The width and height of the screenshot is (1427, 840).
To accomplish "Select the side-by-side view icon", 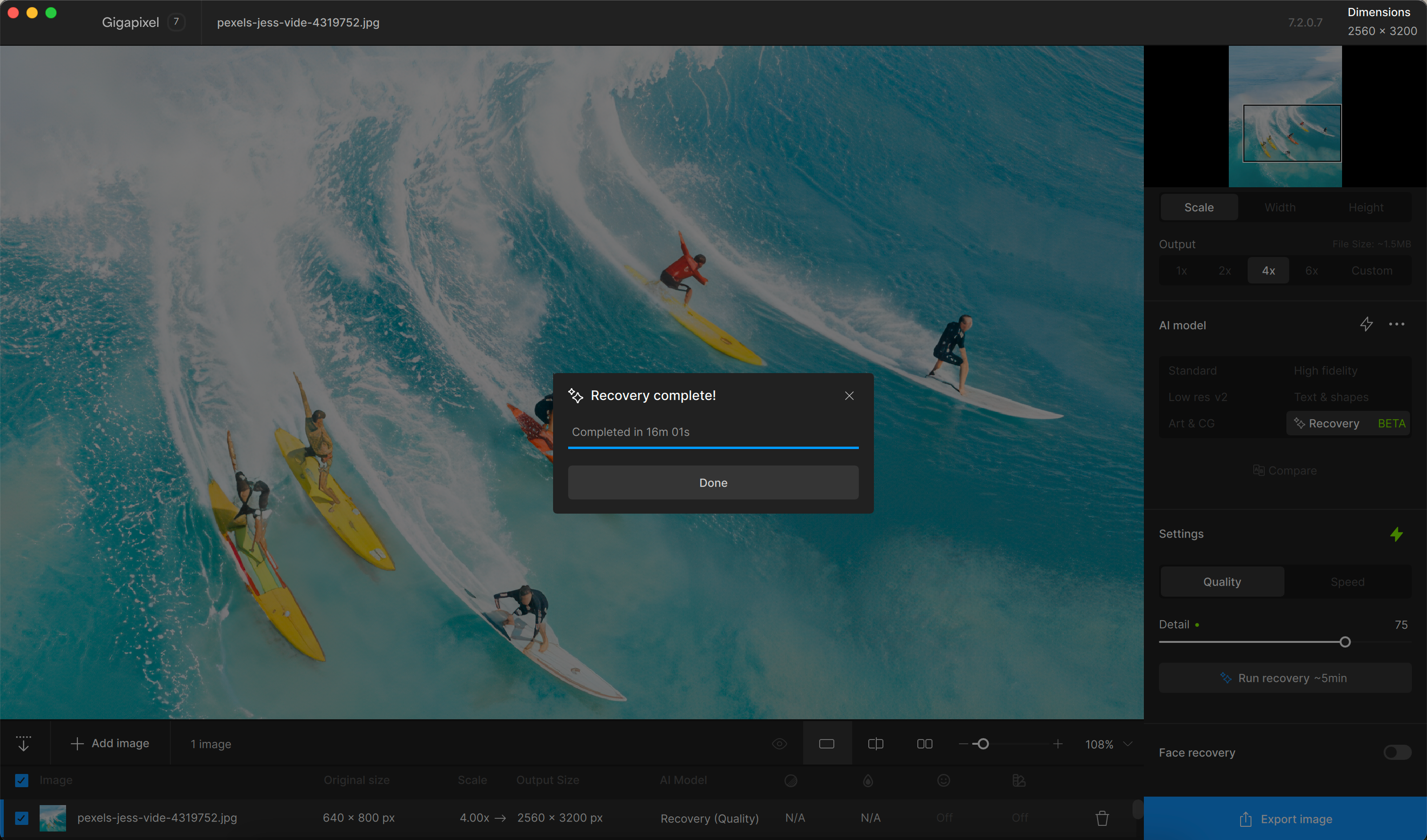I will click(x=925, y=744).
